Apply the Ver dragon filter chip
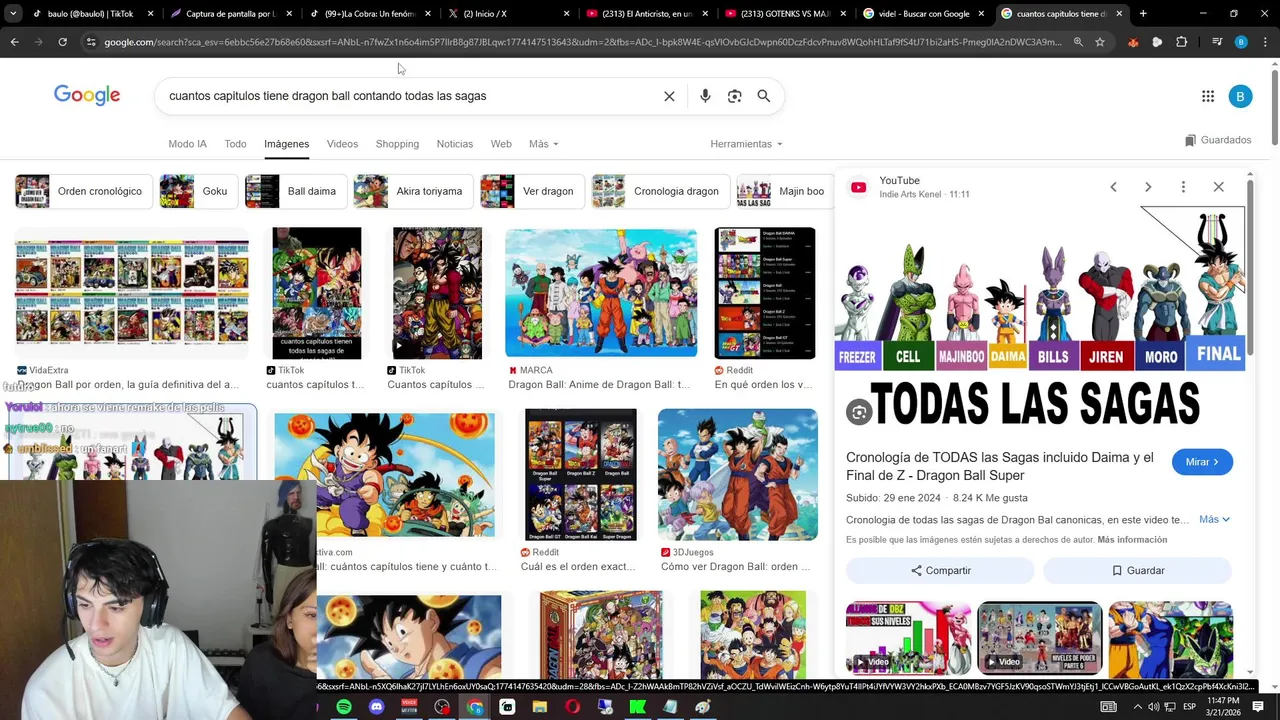Viewport: 1280px width, 720px height. tap(532, 191)
